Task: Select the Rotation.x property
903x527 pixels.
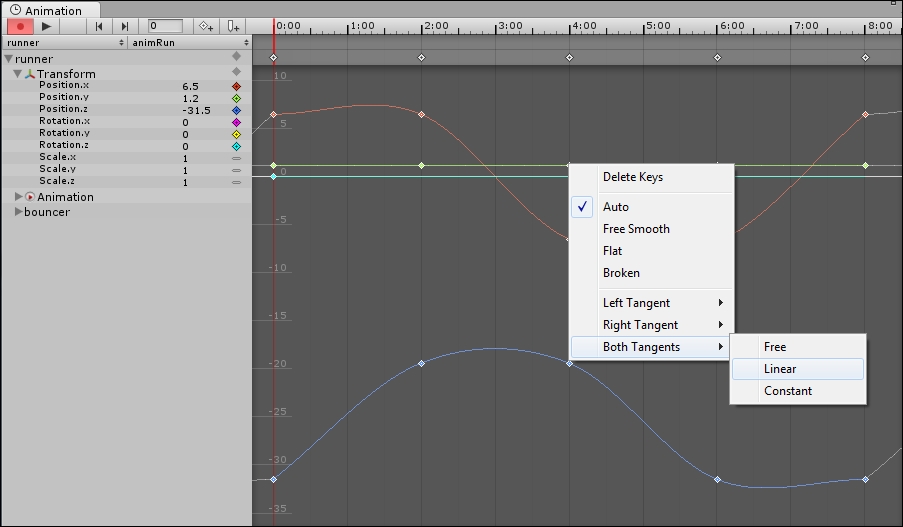Action: point(64,122)
